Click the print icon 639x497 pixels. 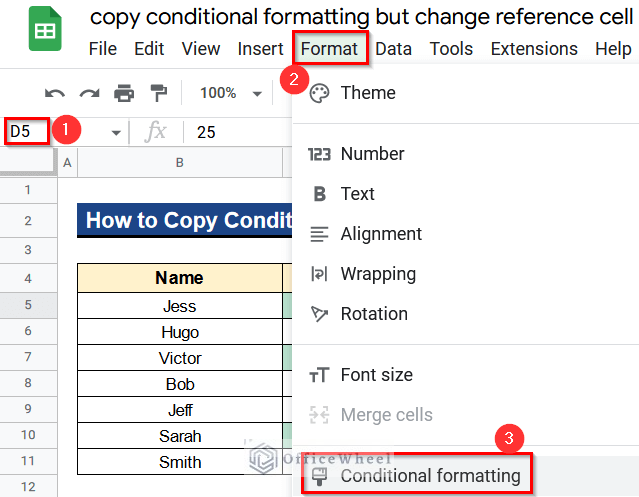124,93
